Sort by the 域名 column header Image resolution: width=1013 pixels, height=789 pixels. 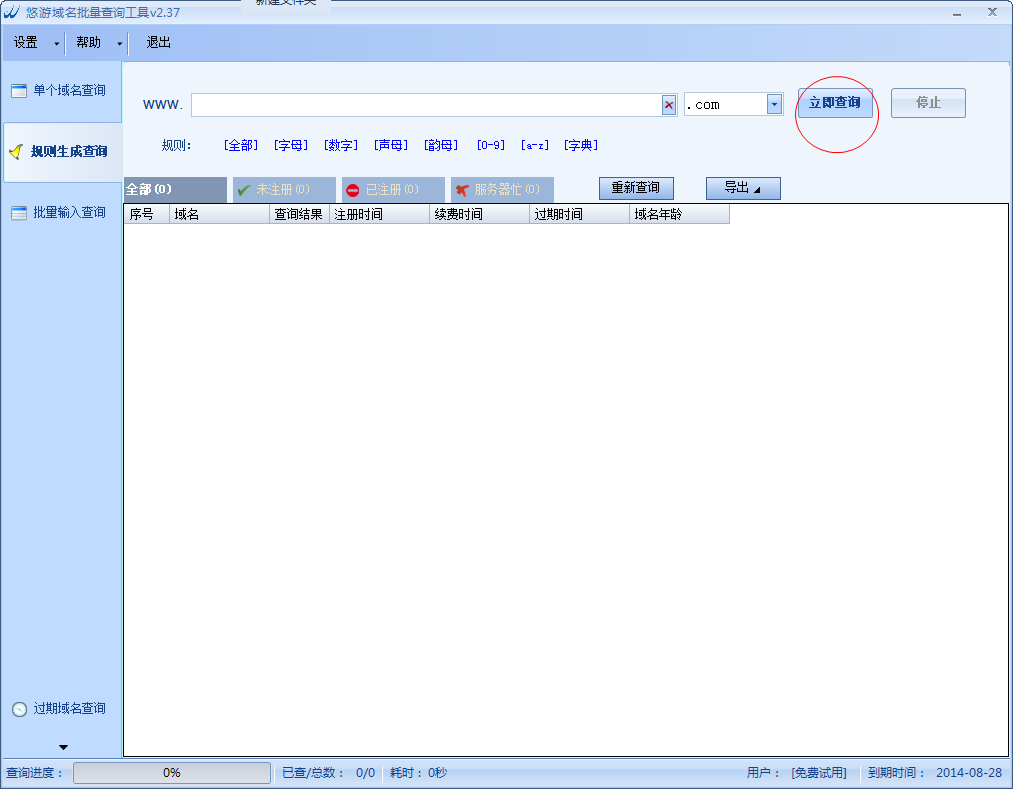[219, 214]
